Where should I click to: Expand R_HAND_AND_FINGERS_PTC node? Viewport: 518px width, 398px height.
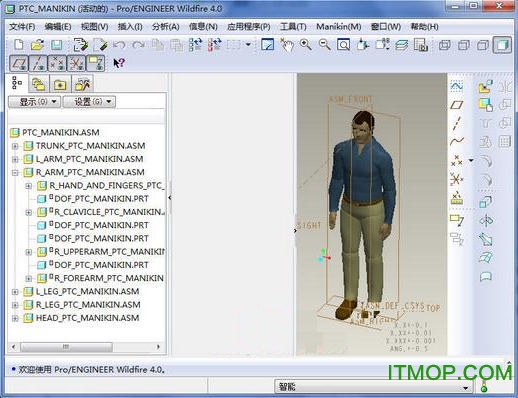click(29, 186)
